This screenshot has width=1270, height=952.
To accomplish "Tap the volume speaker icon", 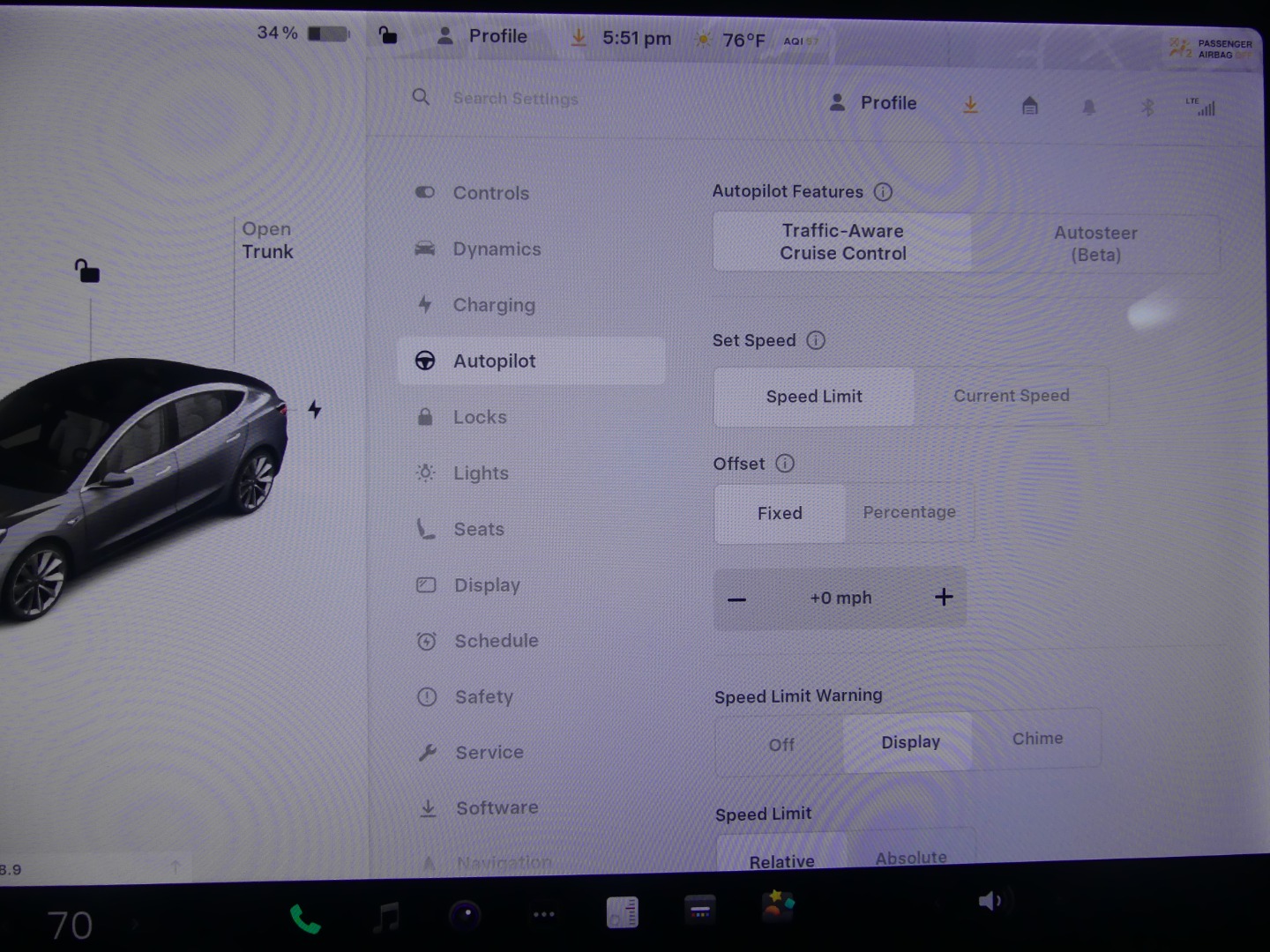I will [990, 901].
